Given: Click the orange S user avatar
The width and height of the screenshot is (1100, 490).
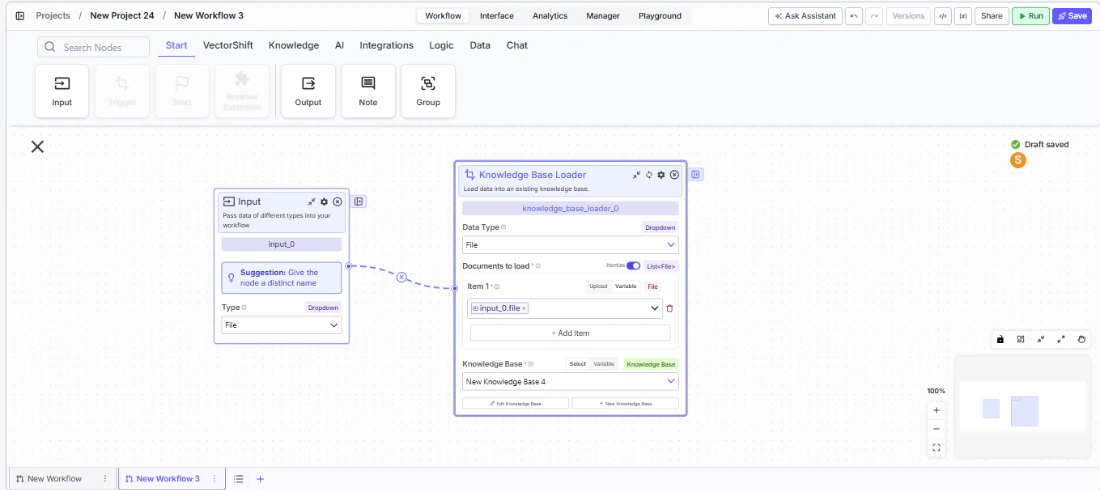Looking at the screenshot, I should click(x=1018, y=160).
